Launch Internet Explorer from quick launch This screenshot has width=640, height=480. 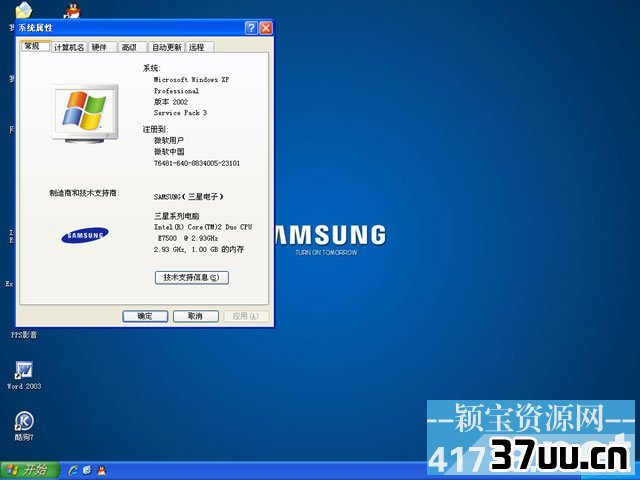[x=73, y=471]
